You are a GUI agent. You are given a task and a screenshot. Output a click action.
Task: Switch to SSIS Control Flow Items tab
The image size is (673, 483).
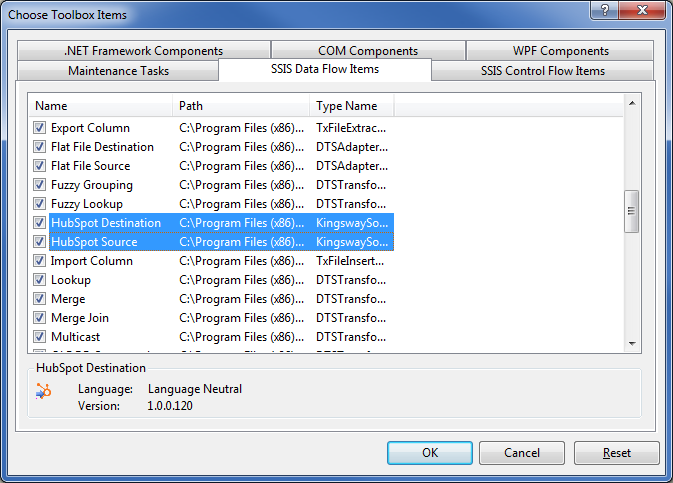(x=543, y=70)
